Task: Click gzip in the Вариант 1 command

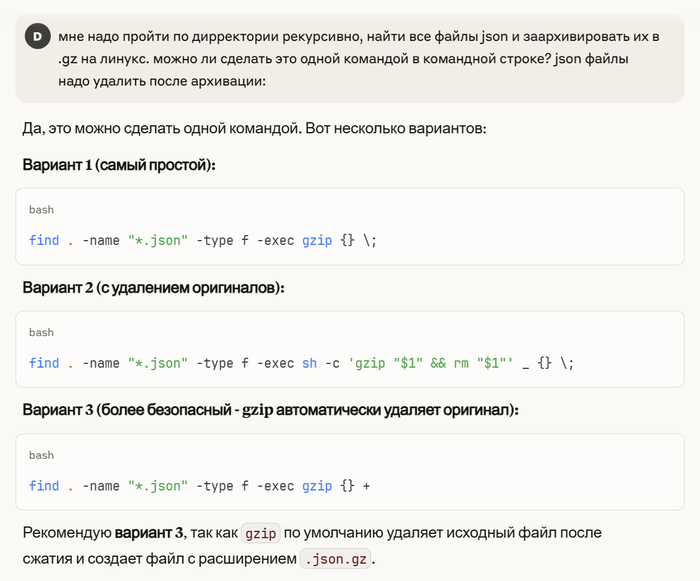Action: point(317,241)
